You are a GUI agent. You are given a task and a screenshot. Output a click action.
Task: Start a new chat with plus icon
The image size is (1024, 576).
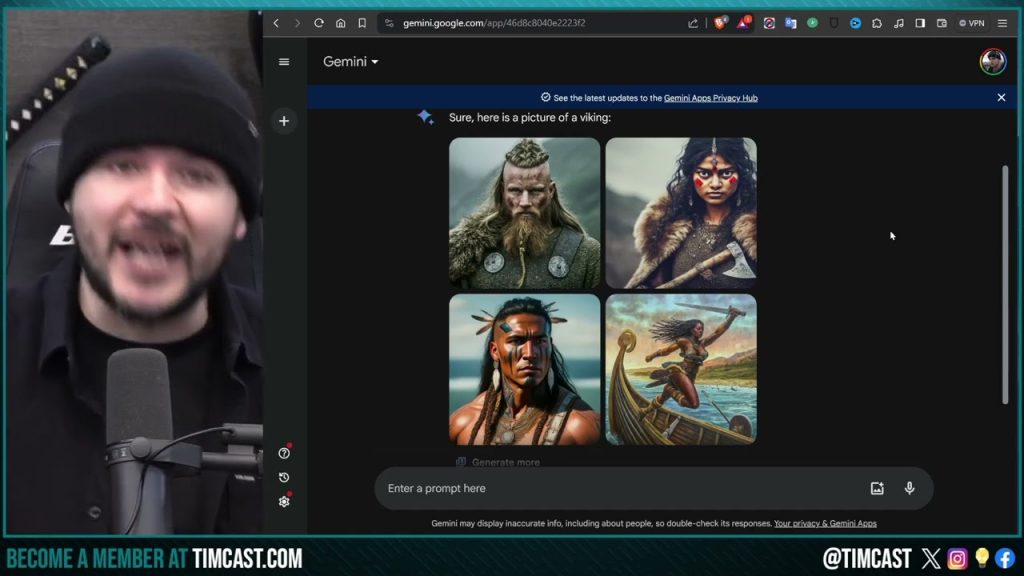284,121
